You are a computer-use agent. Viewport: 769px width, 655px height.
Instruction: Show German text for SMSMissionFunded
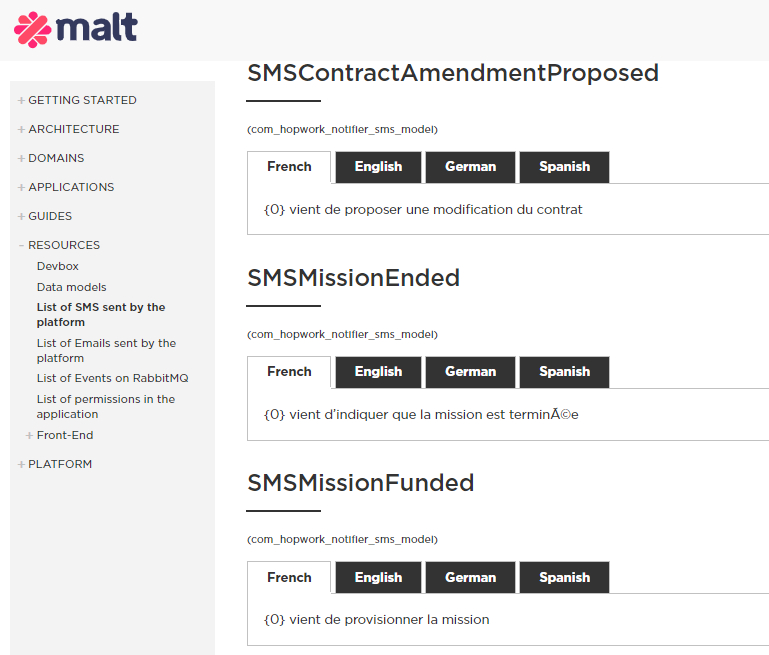[470, 578]
